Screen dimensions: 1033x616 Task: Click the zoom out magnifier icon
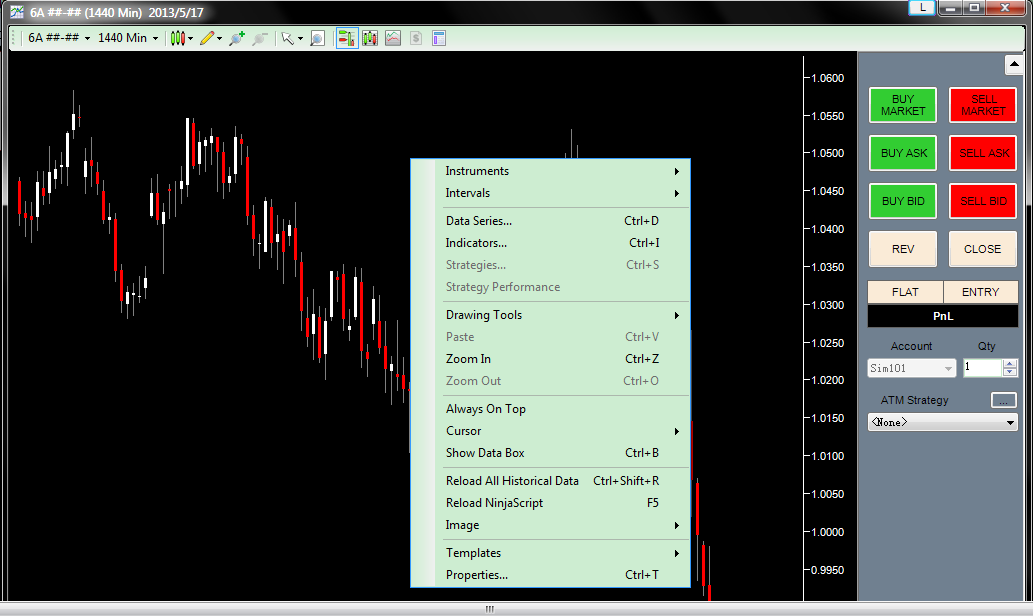tap(260, 38)
